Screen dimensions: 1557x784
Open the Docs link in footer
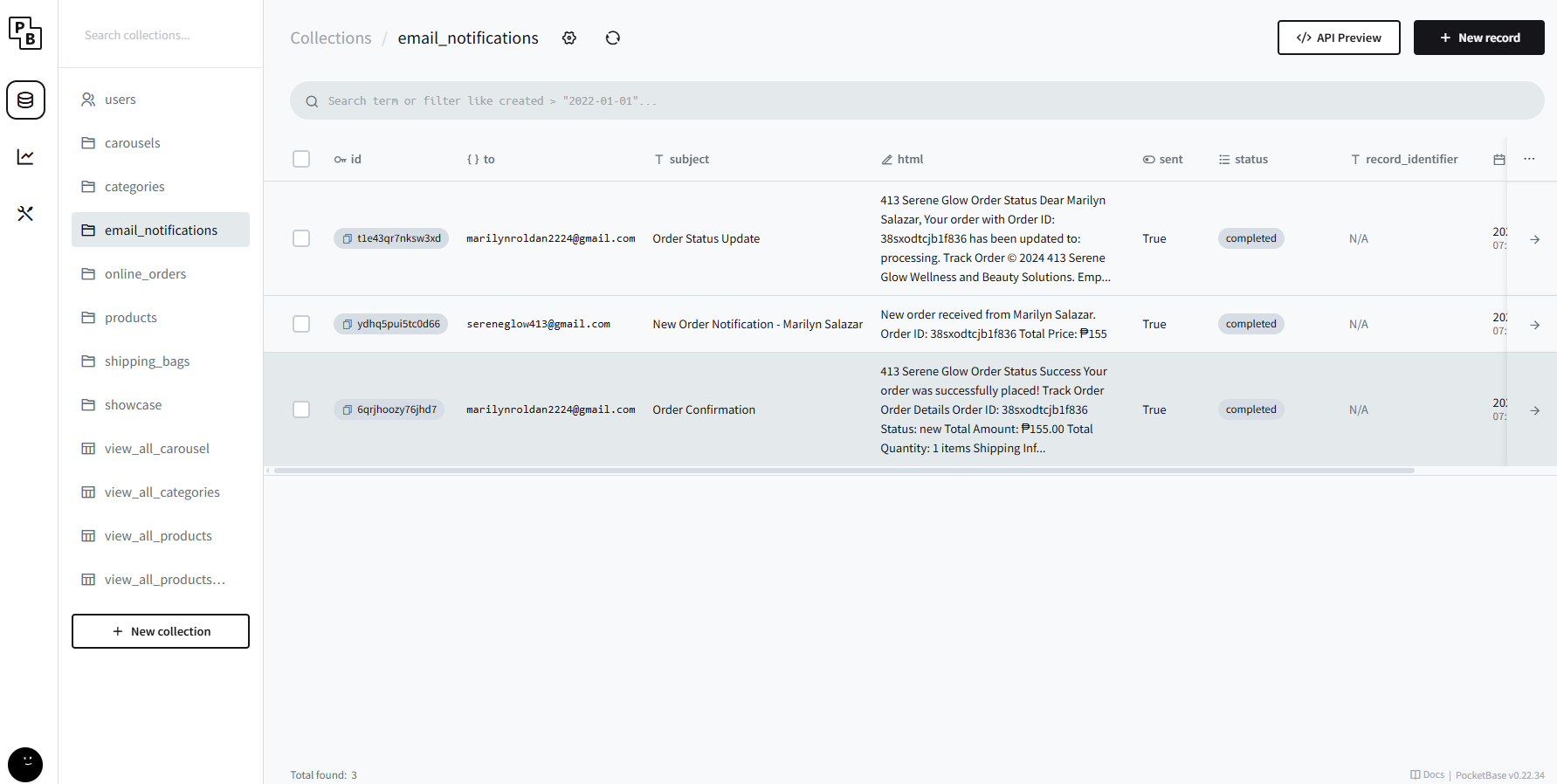click(x=1428, y=775)
